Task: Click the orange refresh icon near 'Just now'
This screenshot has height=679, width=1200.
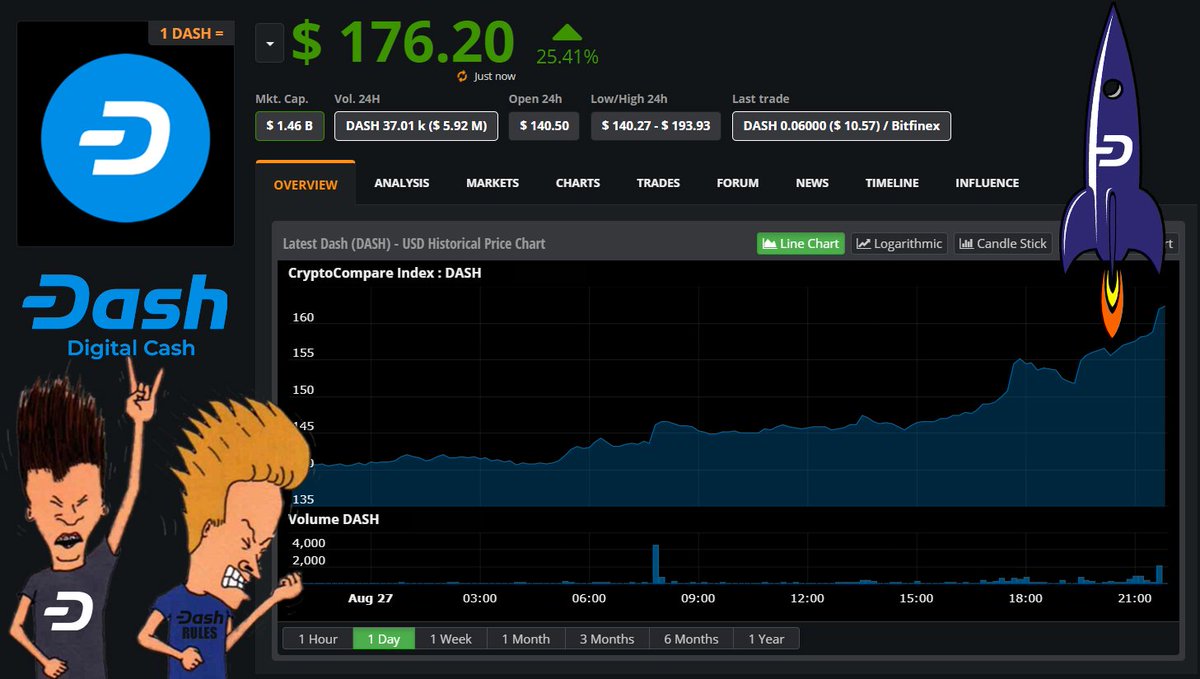Action: tap(462, 76)
